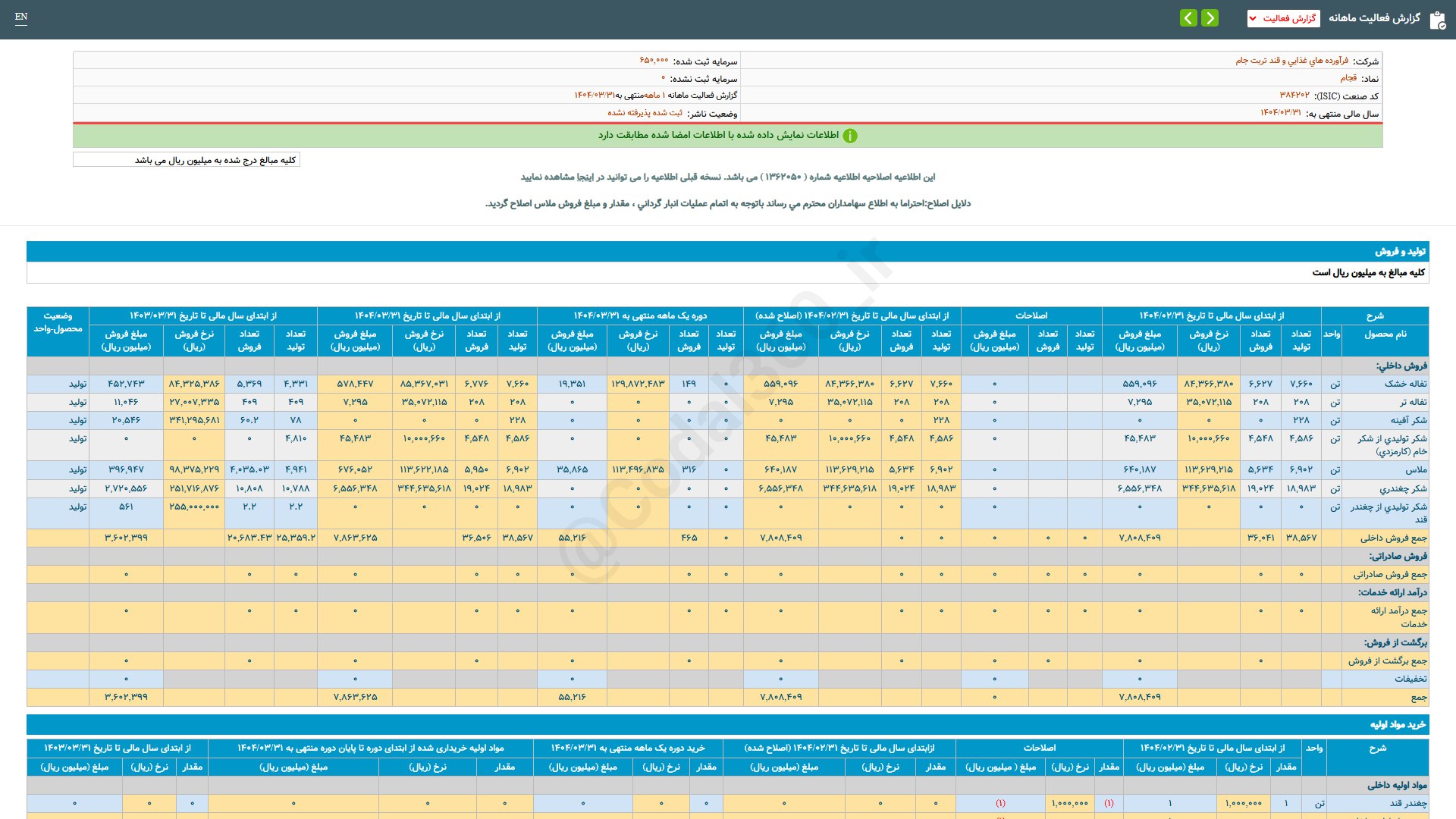Click the sales rate ۱۲۹,۸۷۲,۴۸۳ for تفاله خشک
This screenshot has height=819, width=1456.
point(638,384)
